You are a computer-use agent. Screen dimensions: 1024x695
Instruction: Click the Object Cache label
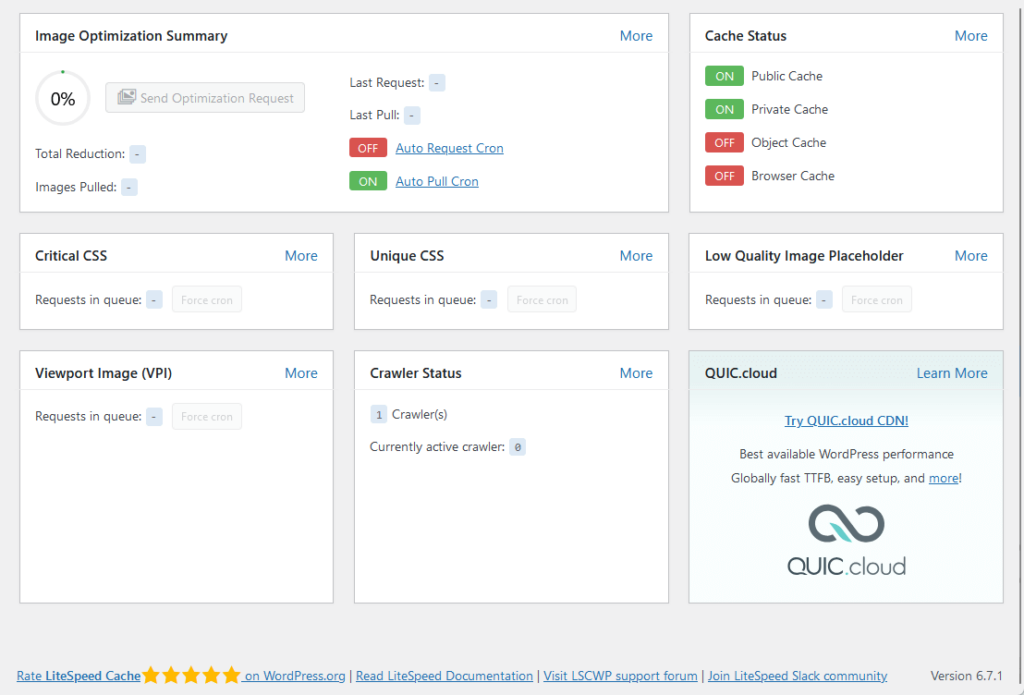789,142
